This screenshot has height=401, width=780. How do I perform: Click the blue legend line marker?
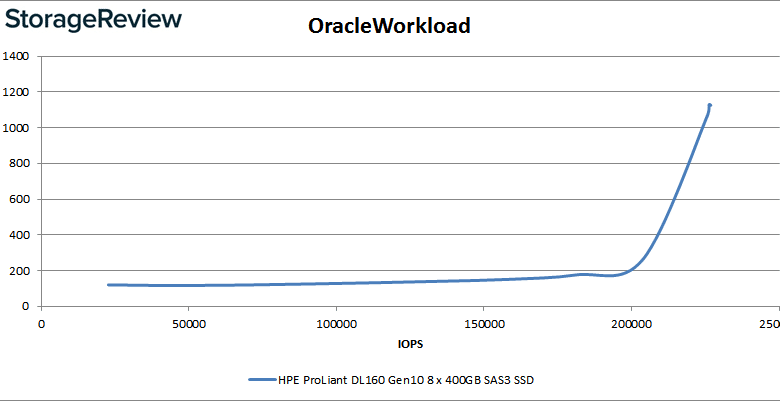[263, 380]
